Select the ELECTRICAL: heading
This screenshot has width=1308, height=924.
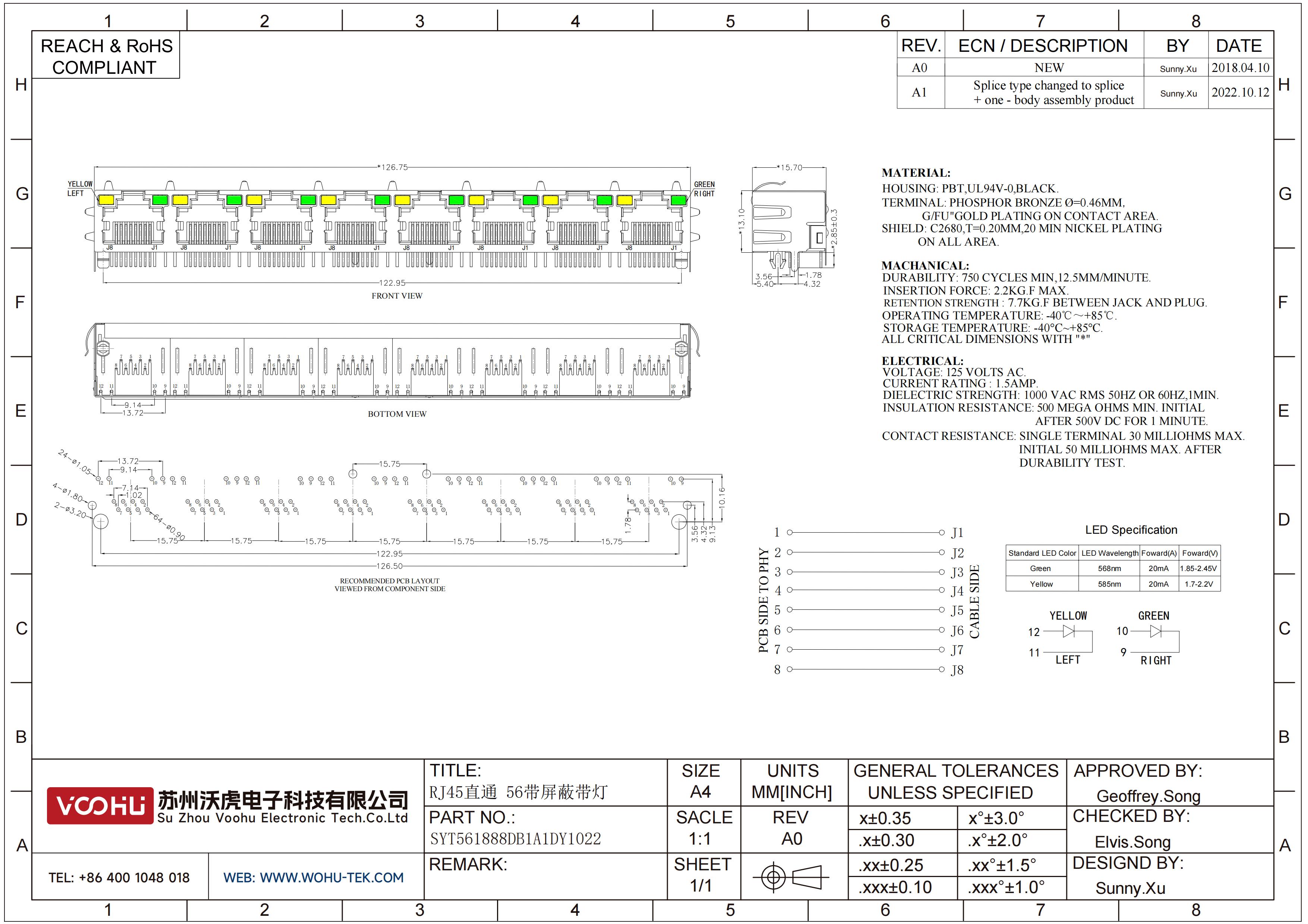pos(922,360)
